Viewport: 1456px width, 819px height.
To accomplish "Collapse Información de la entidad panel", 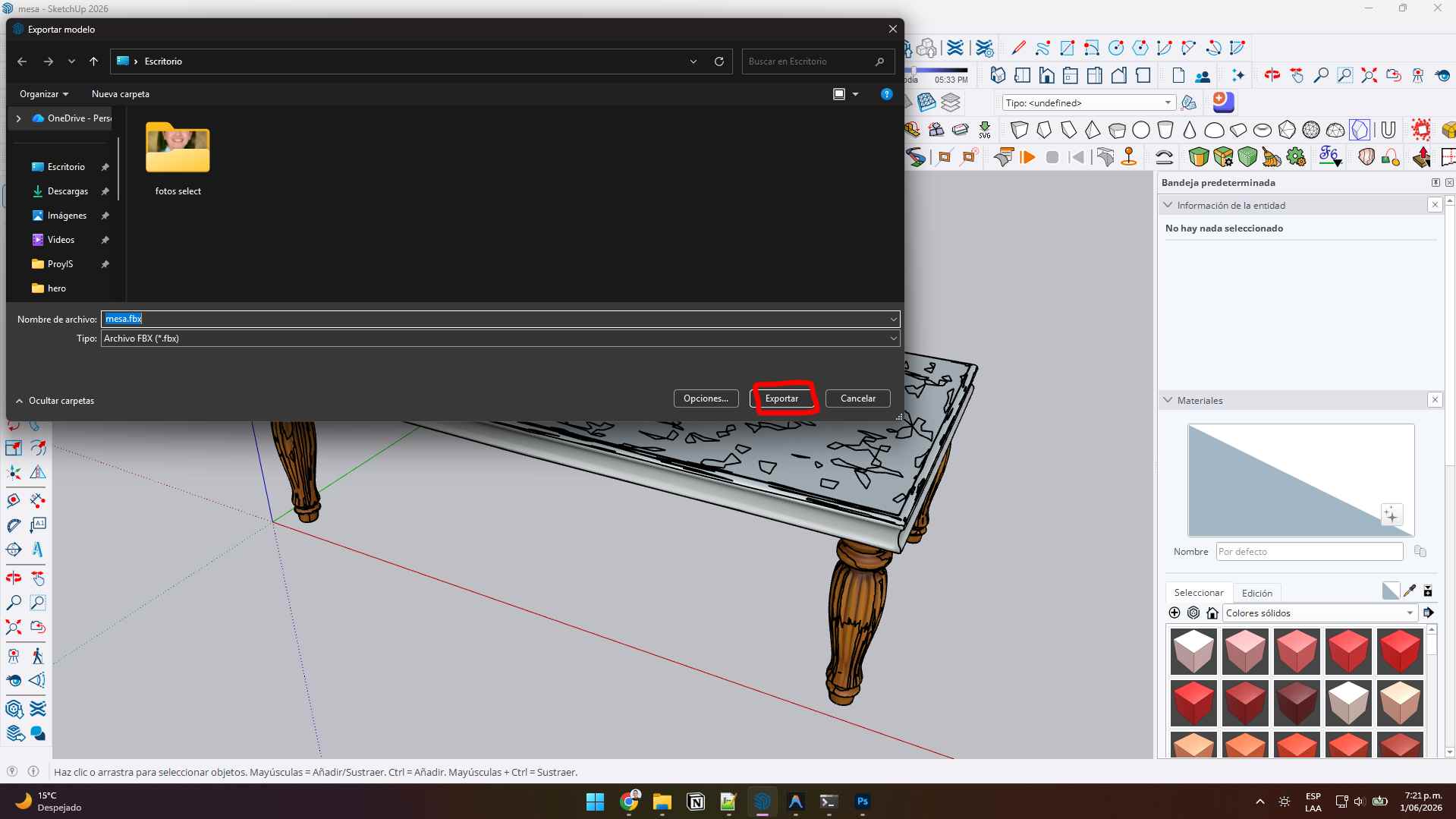I will click(x=1168, y=206).
